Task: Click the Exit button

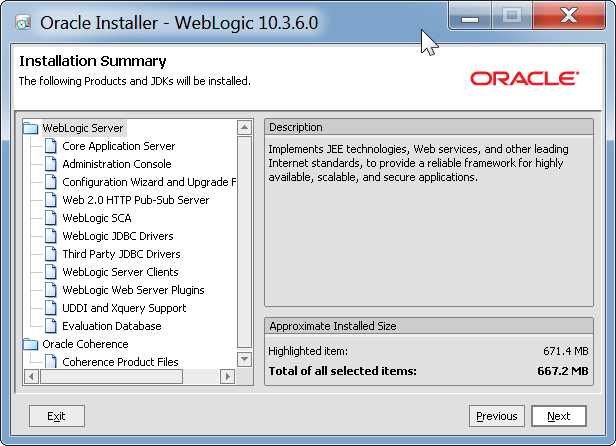Action: click(x=57, y=416)
